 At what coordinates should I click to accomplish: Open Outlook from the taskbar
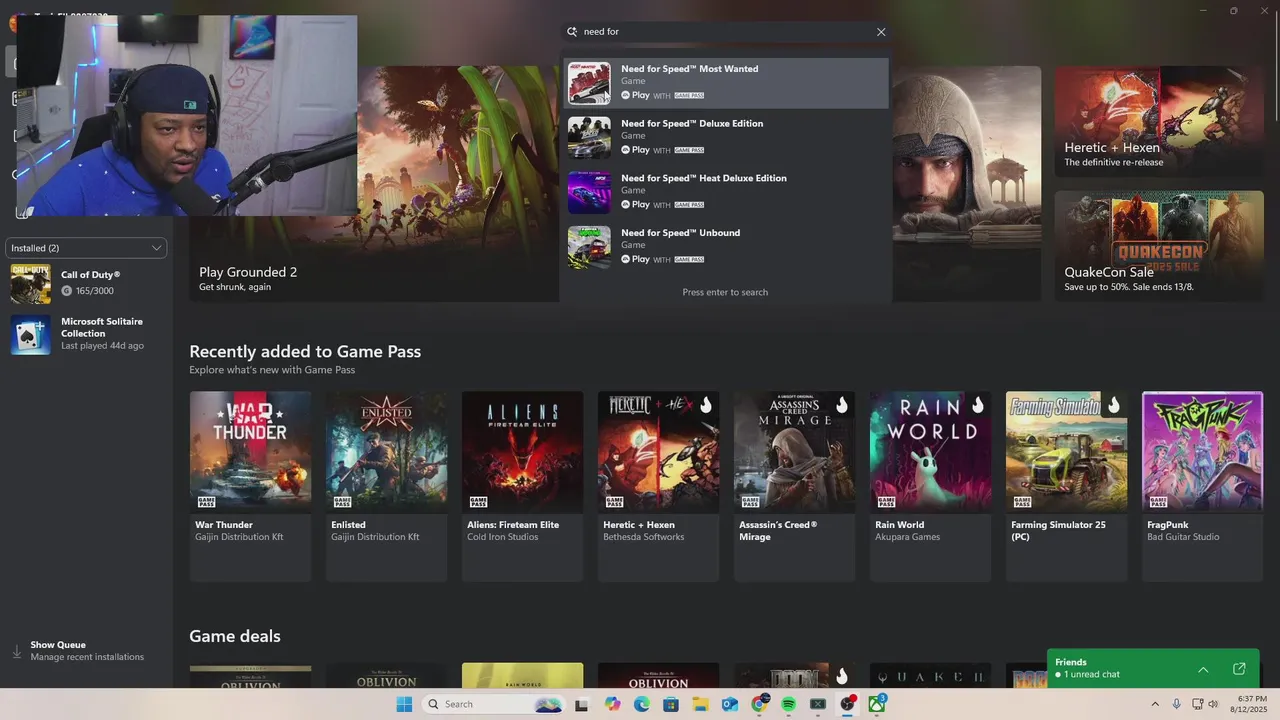(730, 704)
